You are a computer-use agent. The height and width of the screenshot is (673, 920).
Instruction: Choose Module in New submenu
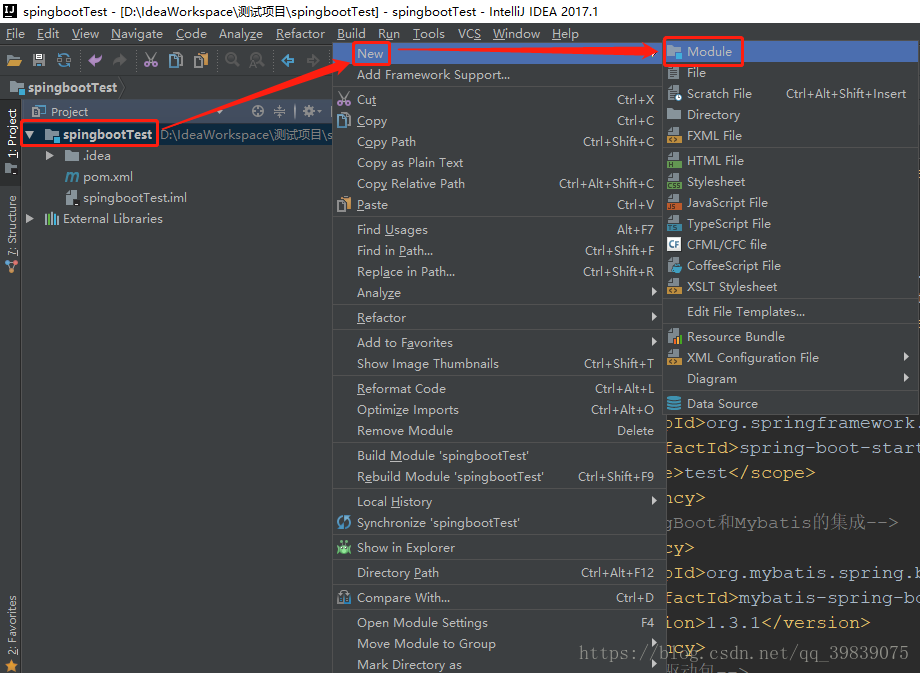pyautogui.click(x=790, y=52)
